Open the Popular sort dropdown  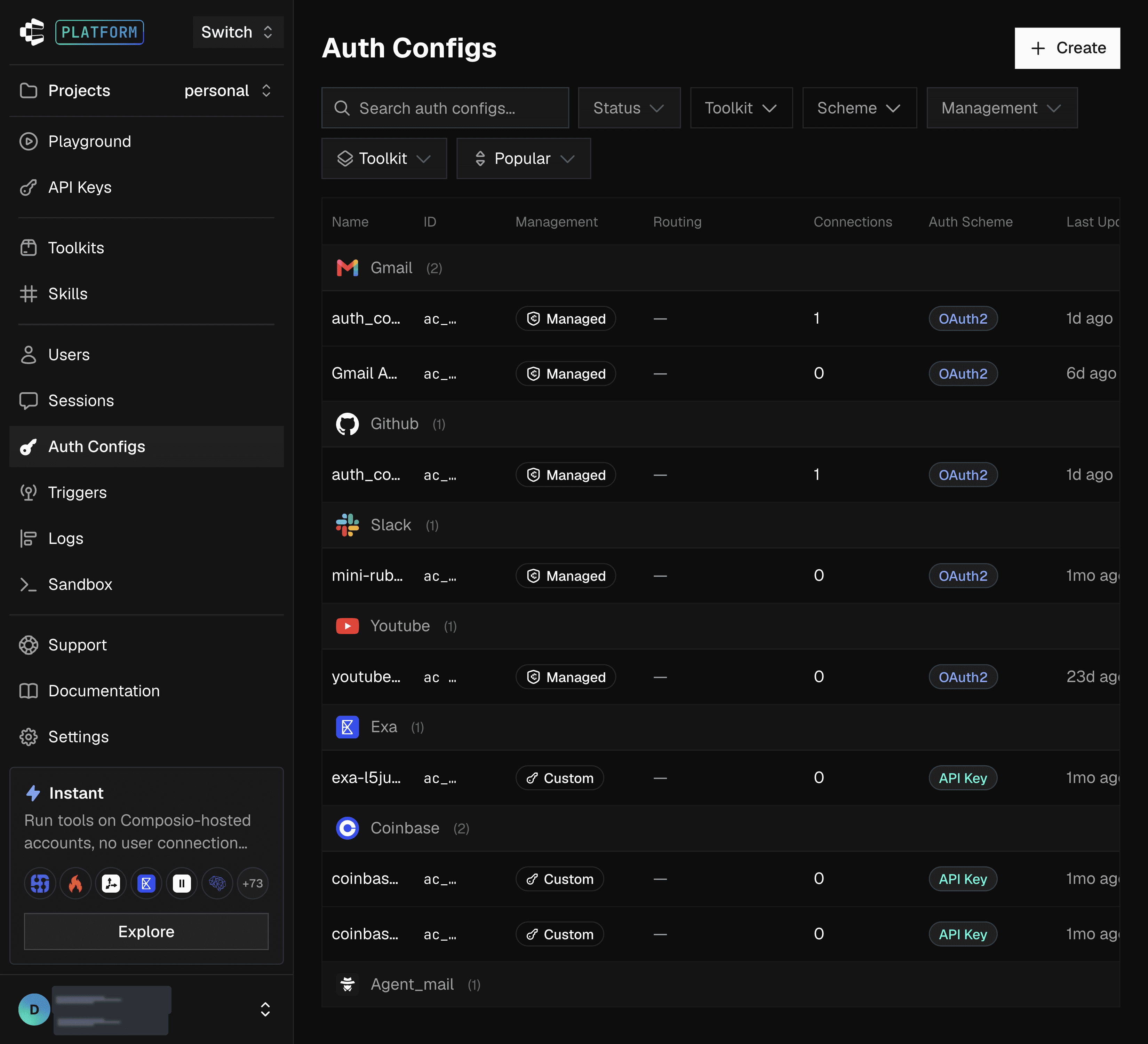pos(524,158)
